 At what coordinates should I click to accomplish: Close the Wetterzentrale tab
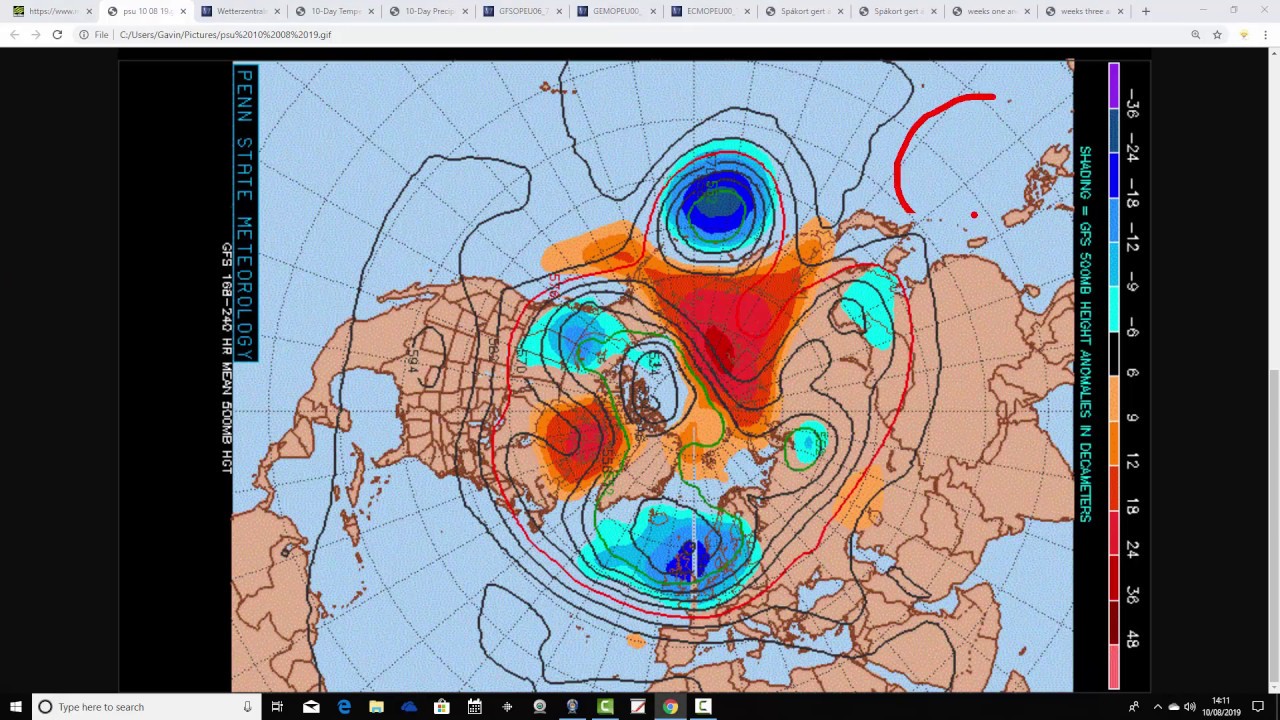pyautogui.click(x=277, y=11)
